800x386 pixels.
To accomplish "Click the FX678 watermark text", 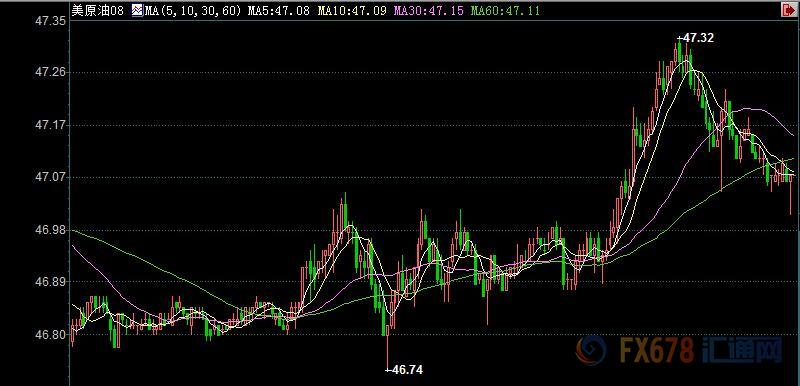I will point(657,351).
